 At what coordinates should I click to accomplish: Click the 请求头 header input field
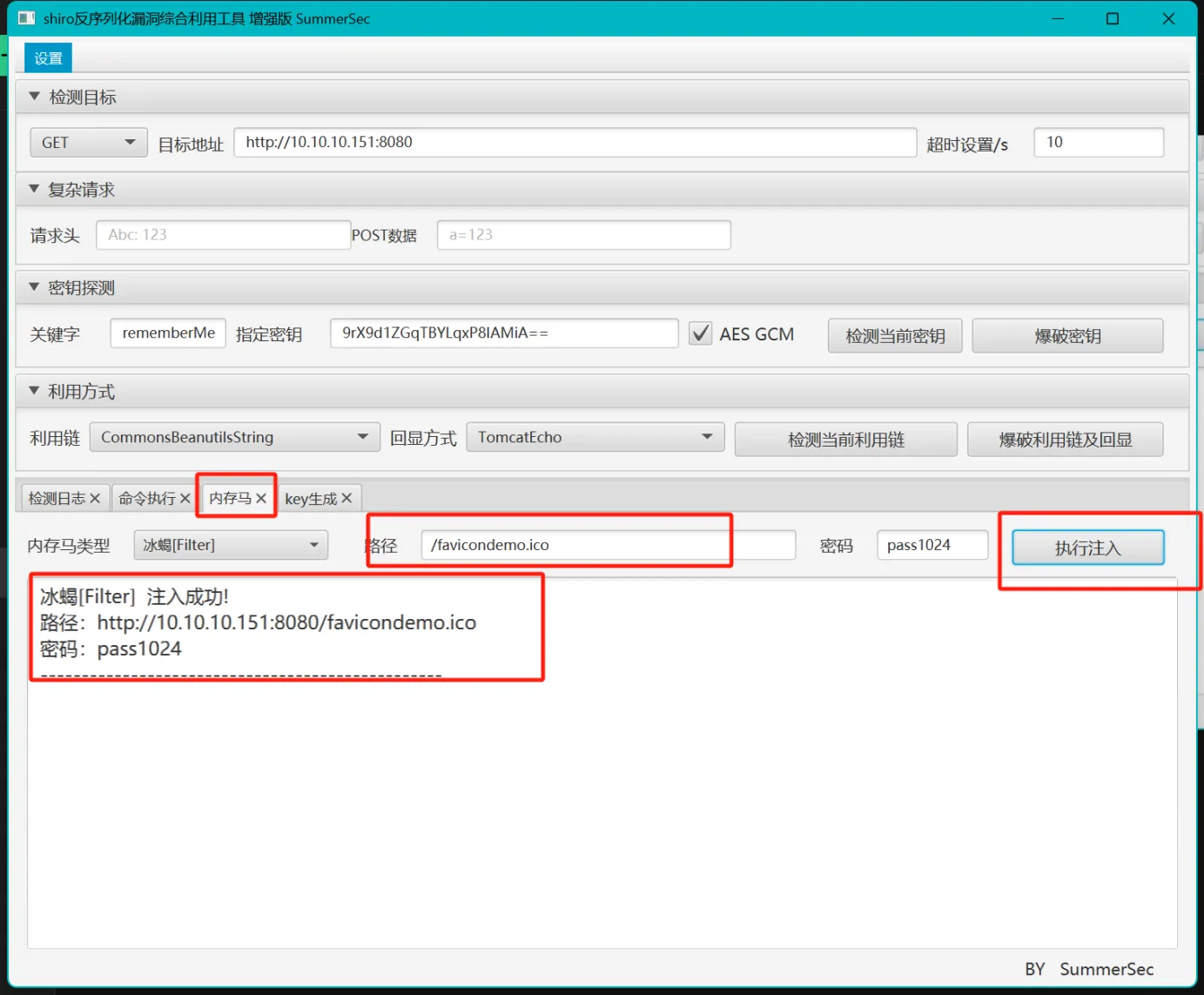pyautogui.click(x=223, y=235)
